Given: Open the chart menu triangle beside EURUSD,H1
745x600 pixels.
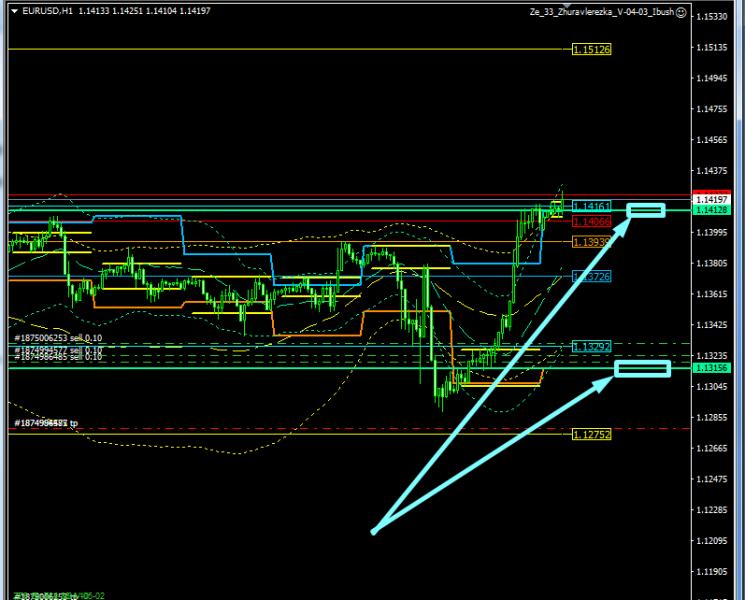Looking at the screenshot, I should pos(14,11).
